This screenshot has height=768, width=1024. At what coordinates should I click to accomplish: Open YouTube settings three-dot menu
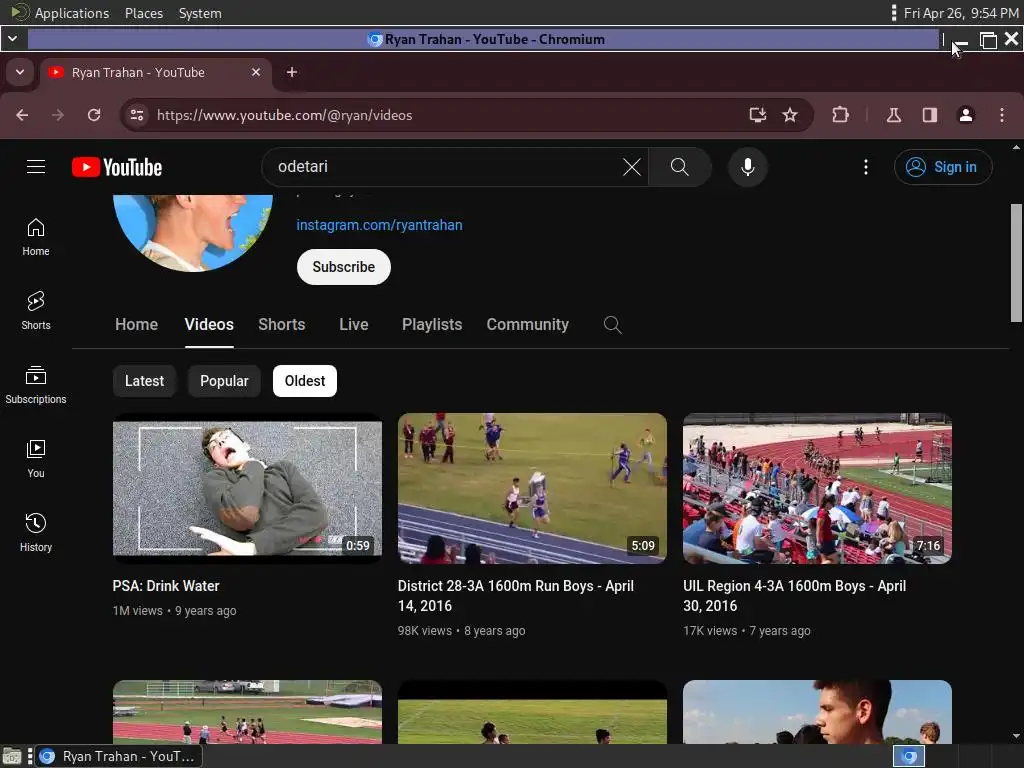[x=866, y=167]
